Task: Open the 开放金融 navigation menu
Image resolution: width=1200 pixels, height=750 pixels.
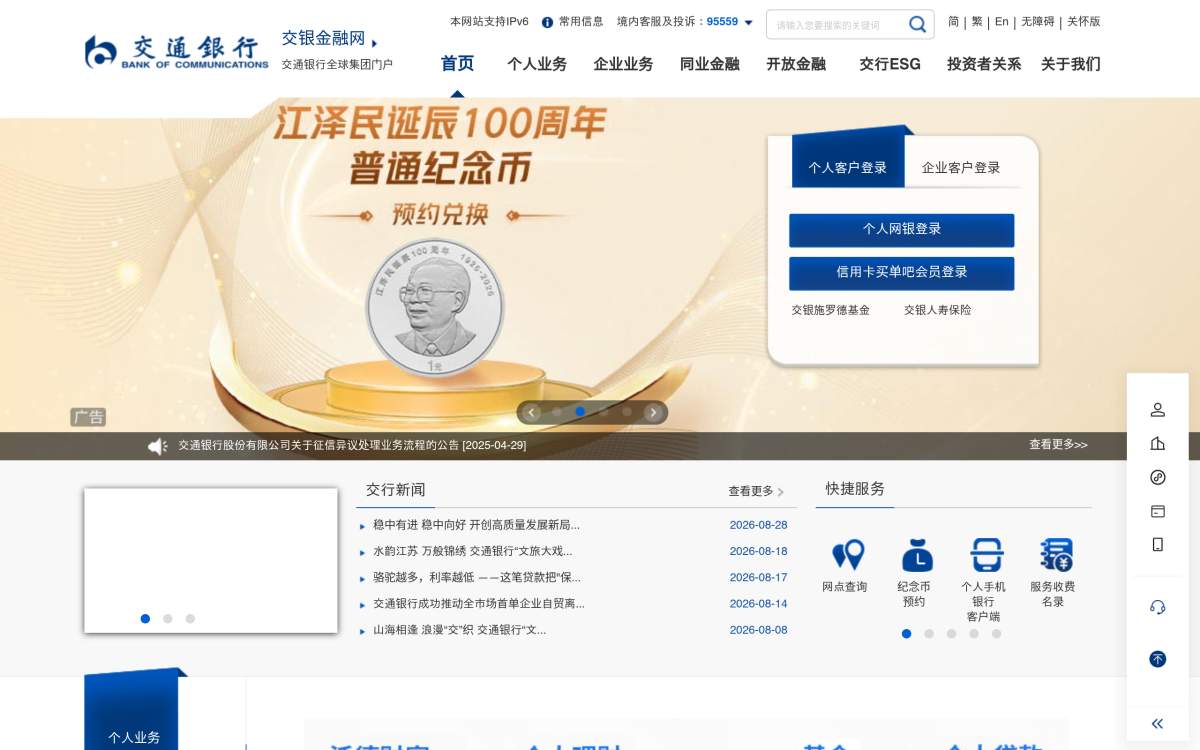Action: point(796,64)
